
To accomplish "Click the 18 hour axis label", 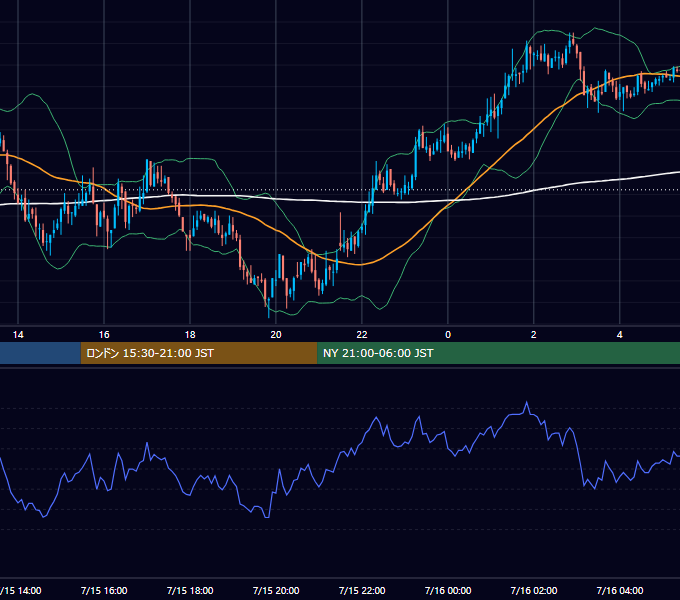I will tap(190, 335).
